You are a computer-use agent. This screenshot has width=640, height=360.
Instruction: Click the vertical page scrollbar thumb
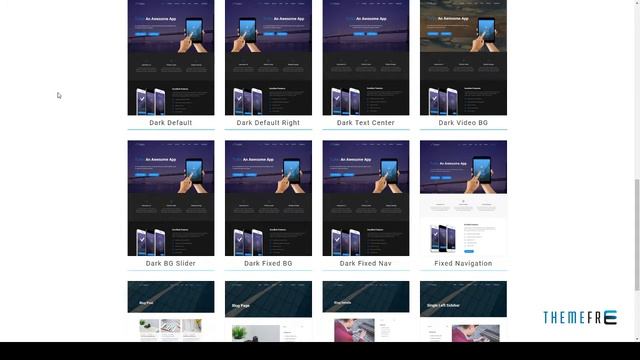point(637,235)
